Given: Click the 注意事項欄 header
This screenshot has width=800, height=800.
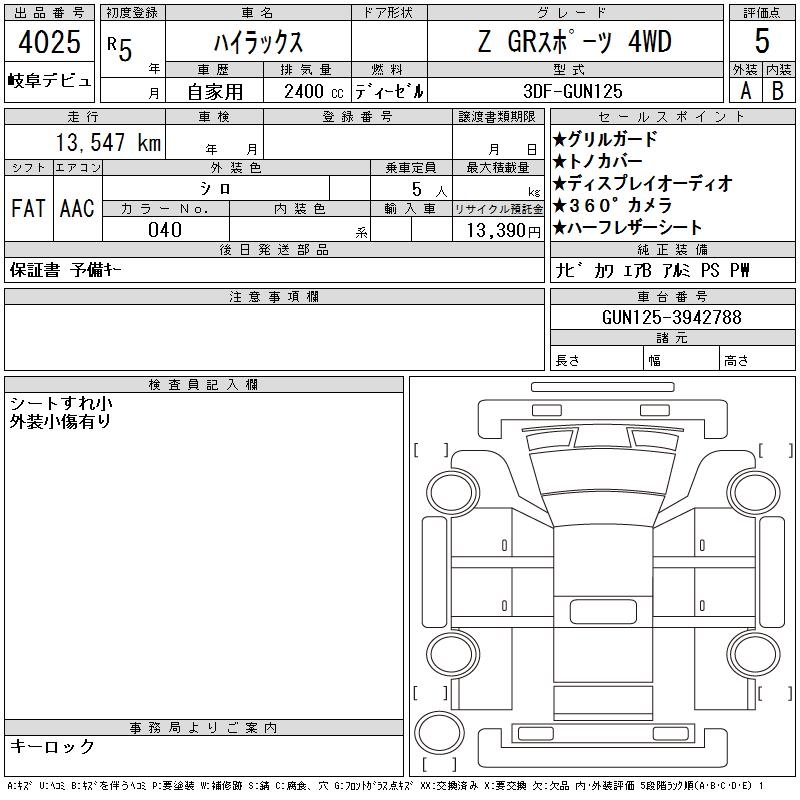Looking at the screenshot, I should point(274,297).
